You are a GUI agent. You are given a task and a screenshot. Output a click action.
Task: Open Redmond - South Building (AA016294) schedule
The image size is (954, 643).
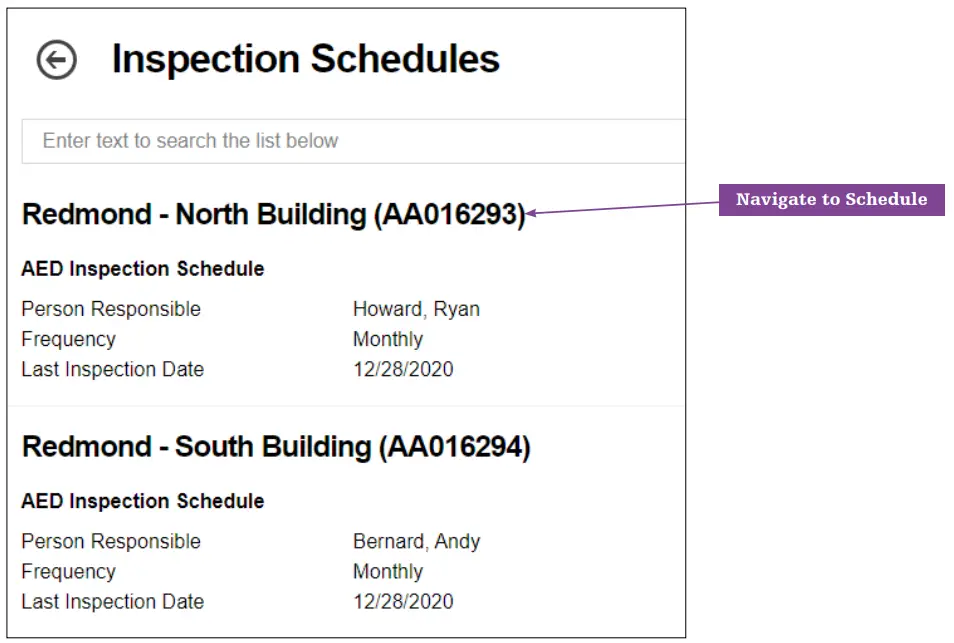[276, 447]
